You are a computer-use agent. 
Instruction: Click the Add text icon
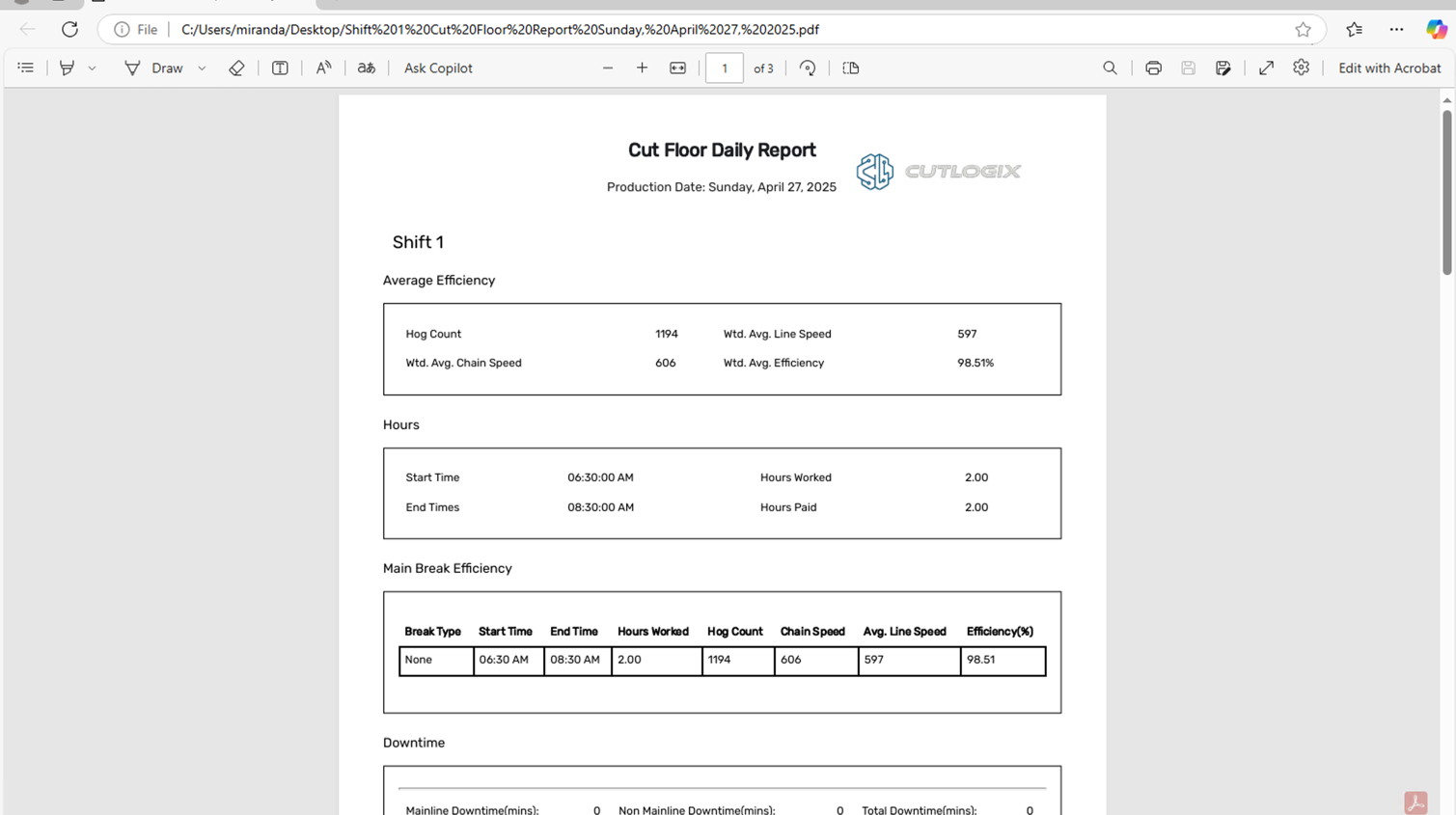pos(280,68)
